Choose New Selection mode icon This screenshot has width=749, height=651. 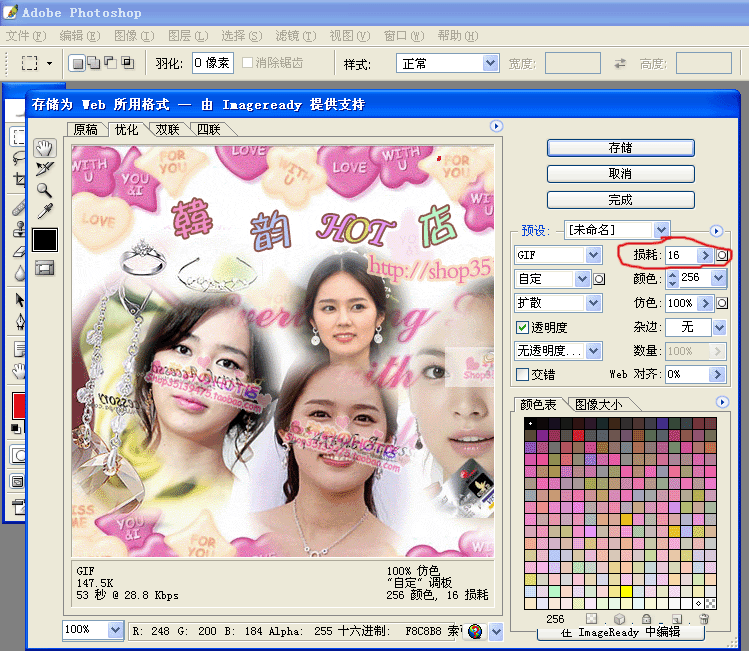78,63
